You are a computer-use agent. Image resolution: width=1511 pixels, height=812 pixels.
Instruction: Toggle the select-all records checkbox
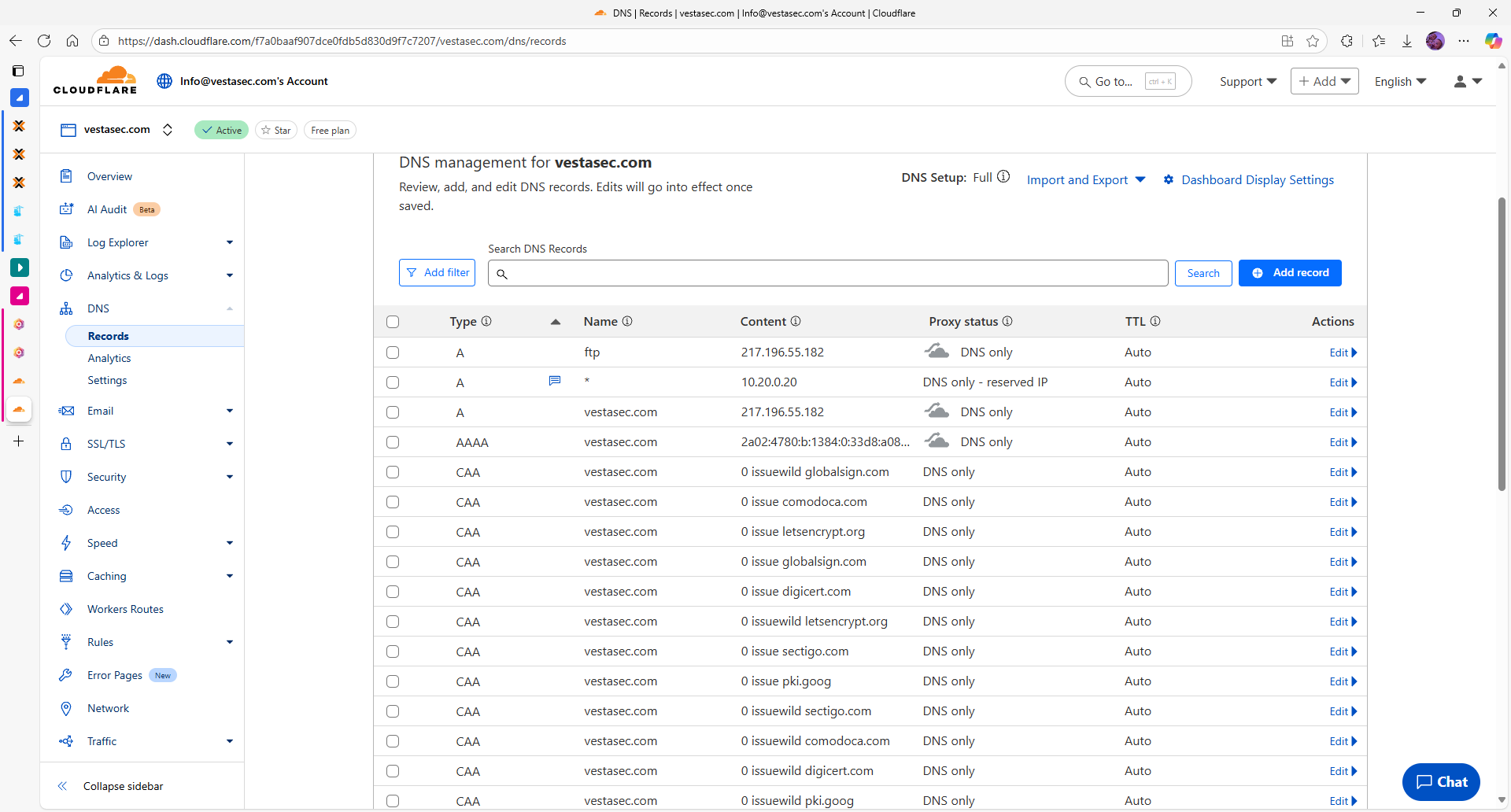[393, 321]
